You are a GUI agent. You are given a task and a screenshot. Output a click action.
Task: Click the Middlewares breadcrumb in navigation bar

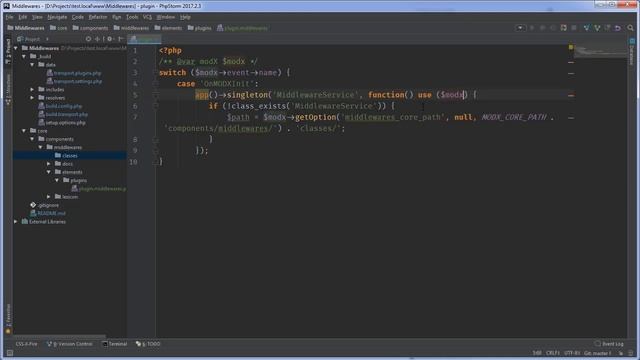pyautogui.click(x=26, y=28)
